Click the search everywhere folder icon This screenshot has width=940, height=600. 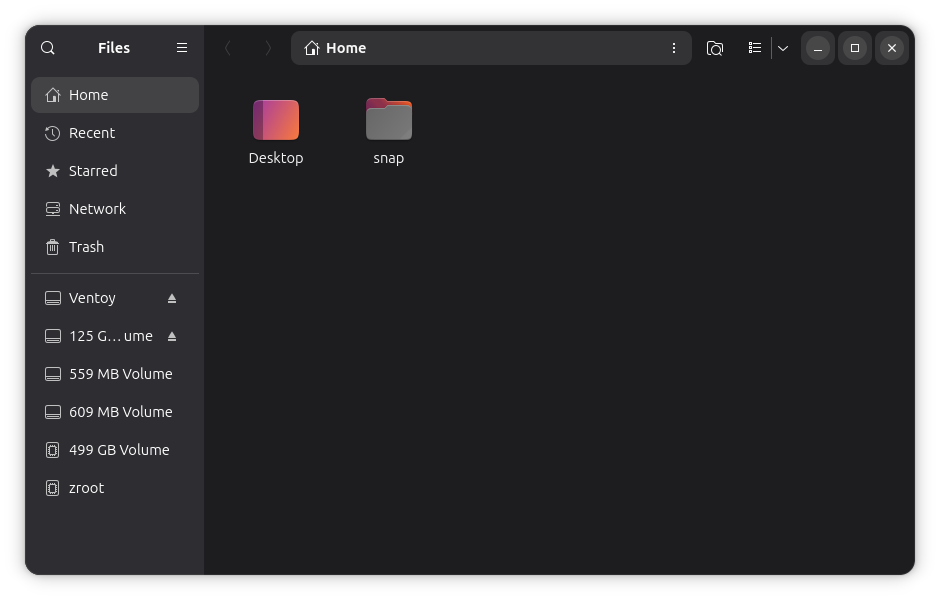pyautogui.click(x=715, y=48)
